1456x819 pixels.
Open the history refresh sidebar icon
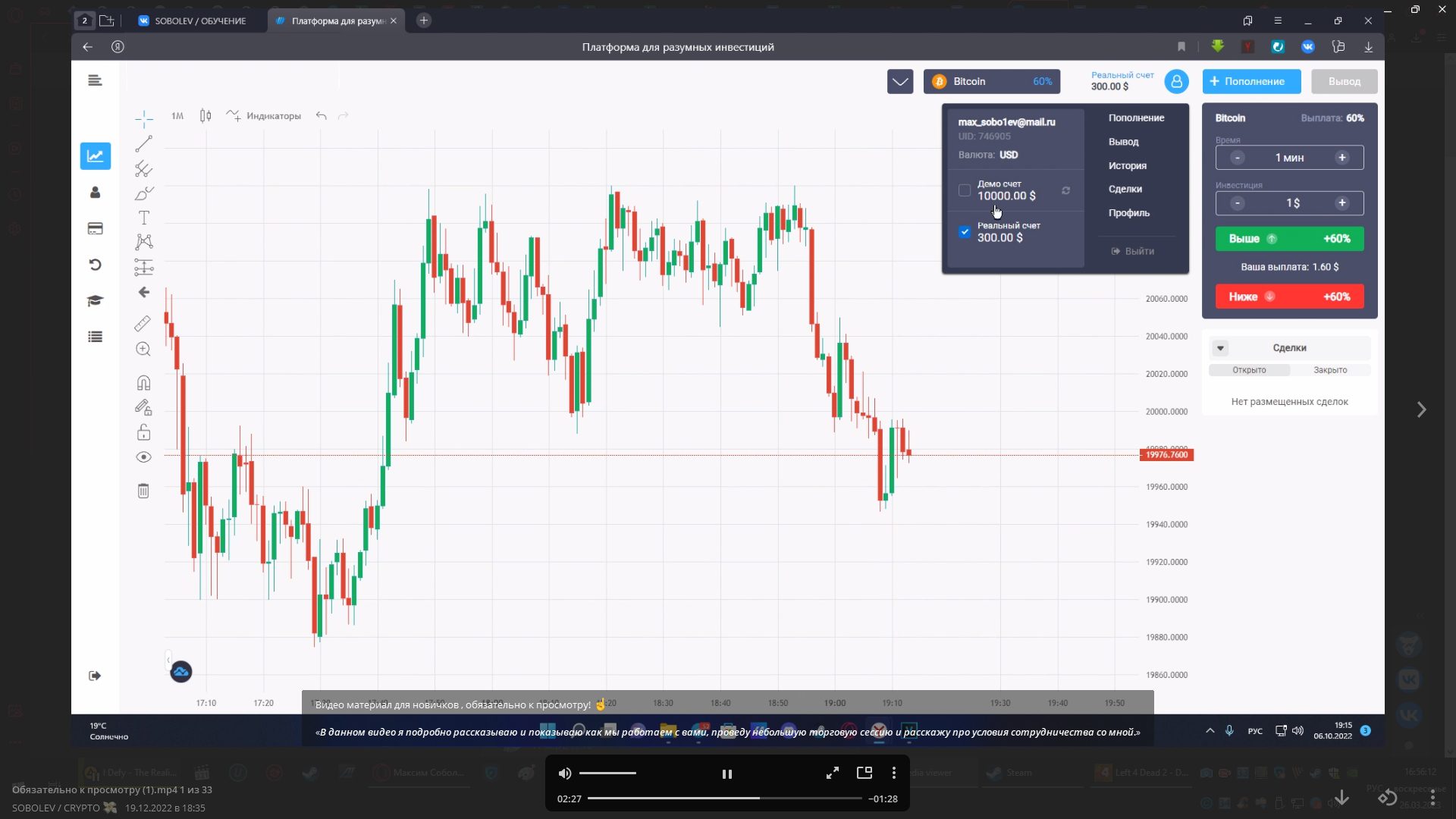point(95,265)
